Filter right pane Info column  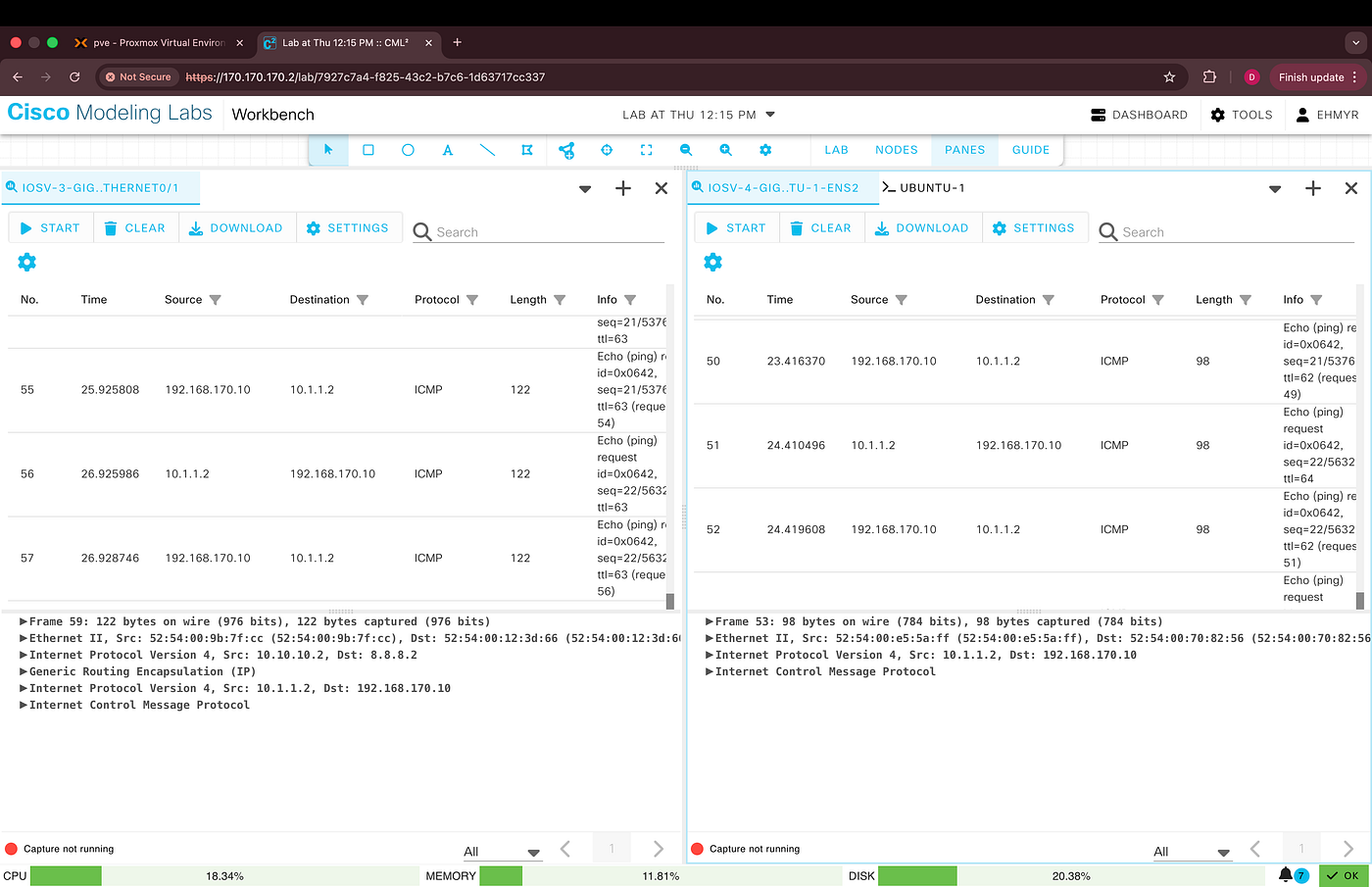[x=1316, y=300]
